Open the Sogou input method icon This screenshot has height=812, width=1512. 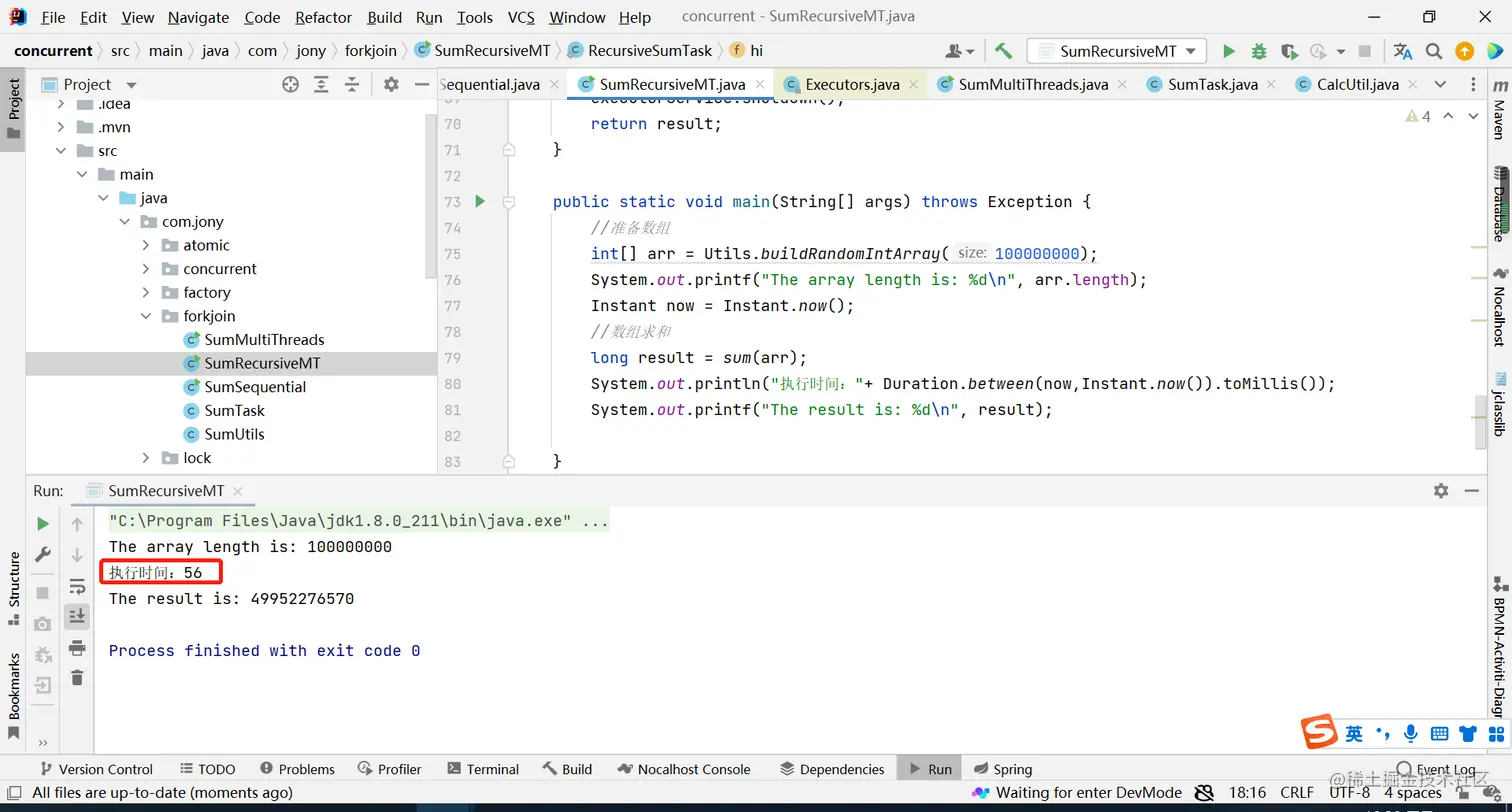point(1320,733)
